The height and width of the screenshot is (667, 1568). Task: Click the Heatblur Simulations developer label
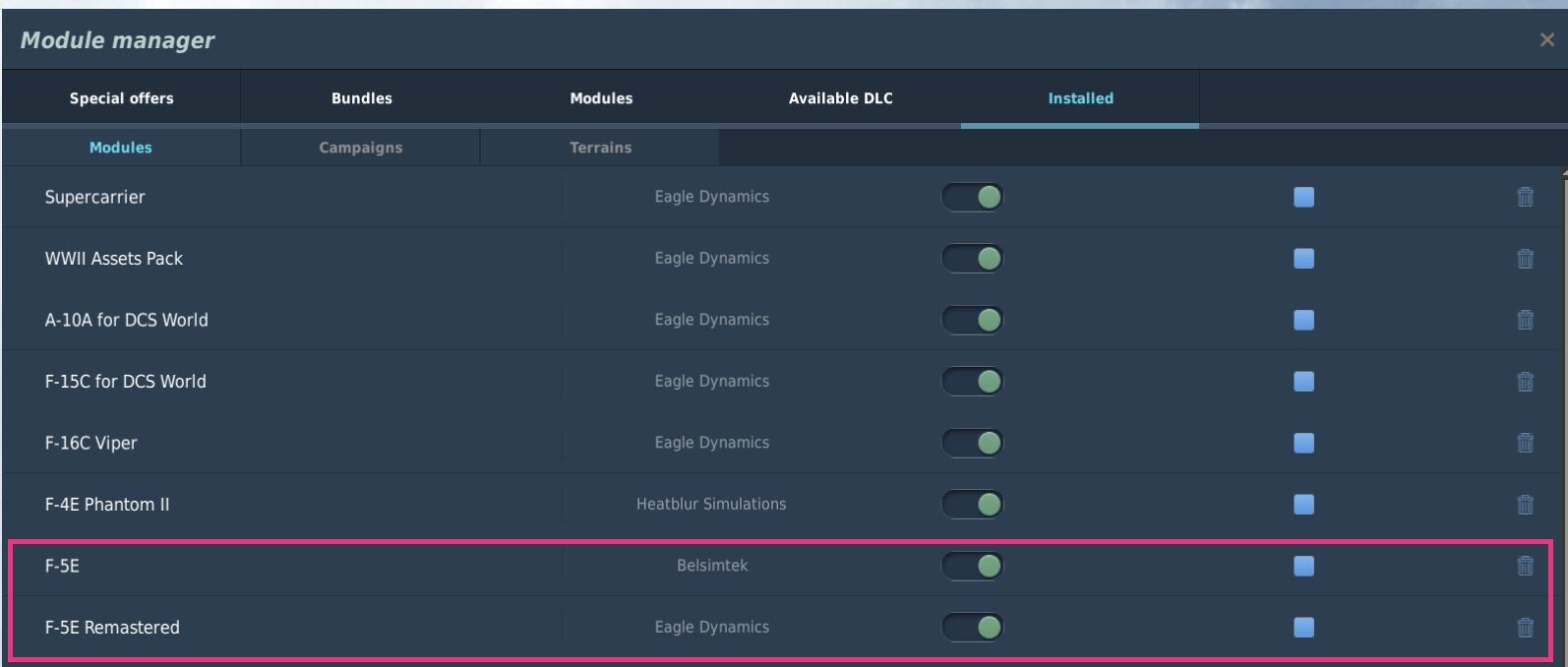(x=711, y=505)
